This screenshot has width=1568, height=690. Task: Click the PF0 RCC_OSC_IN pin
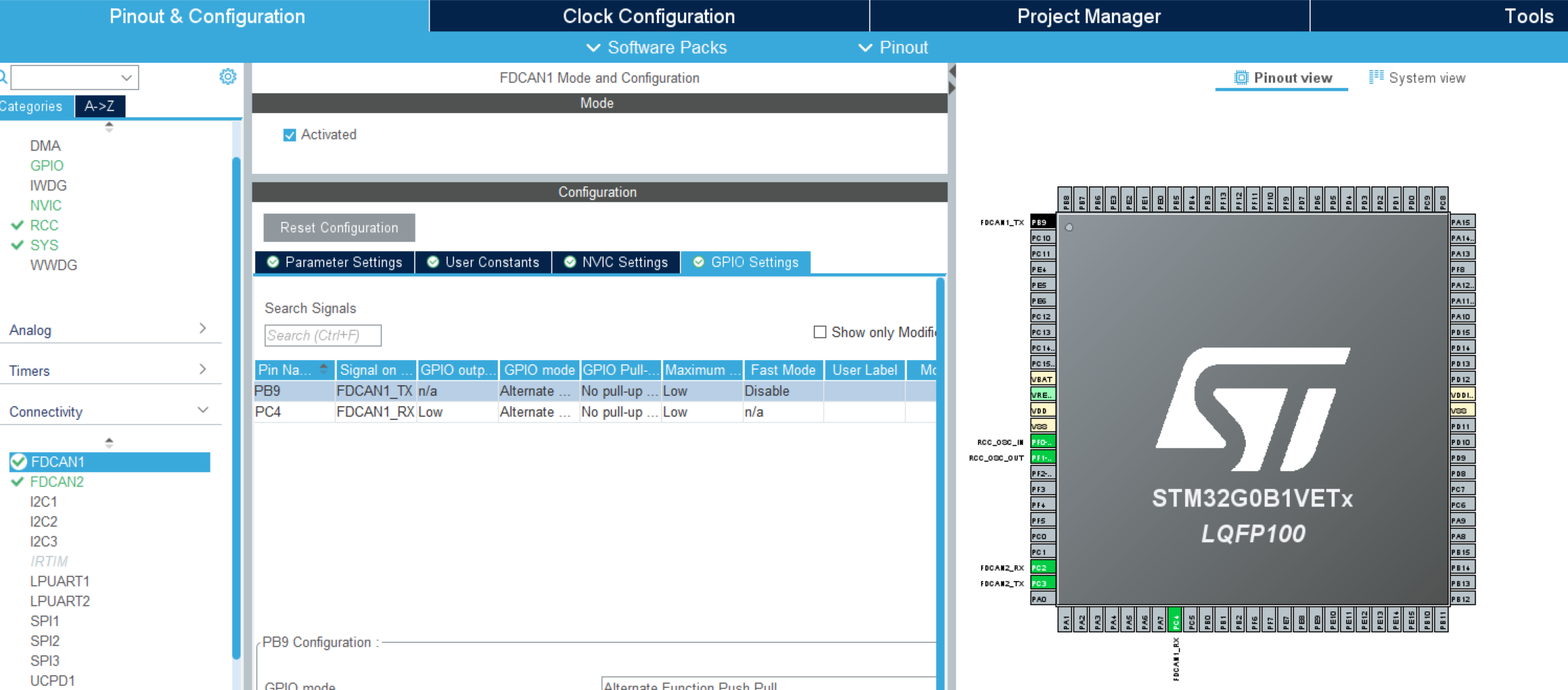pos(1042,442)
